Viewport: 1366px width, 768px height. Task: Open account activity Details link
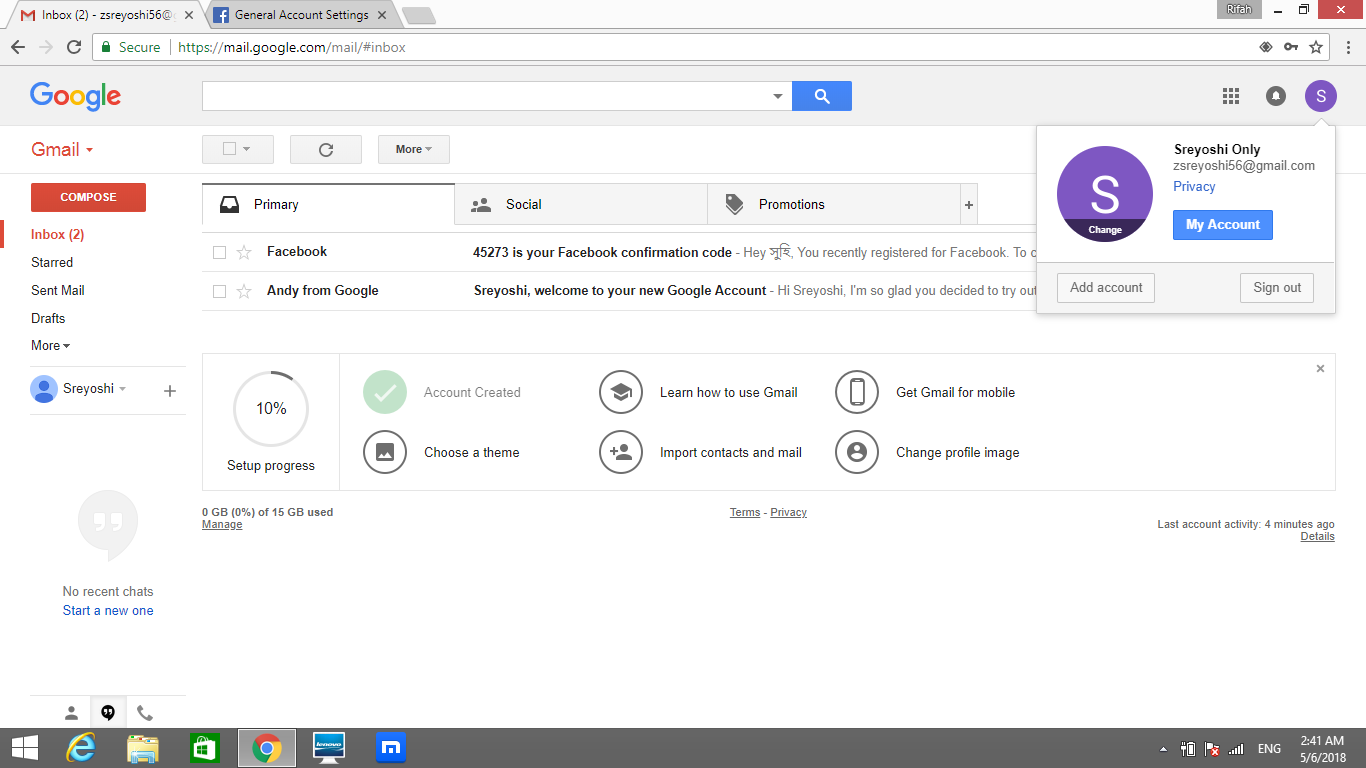coord(1317,537)
